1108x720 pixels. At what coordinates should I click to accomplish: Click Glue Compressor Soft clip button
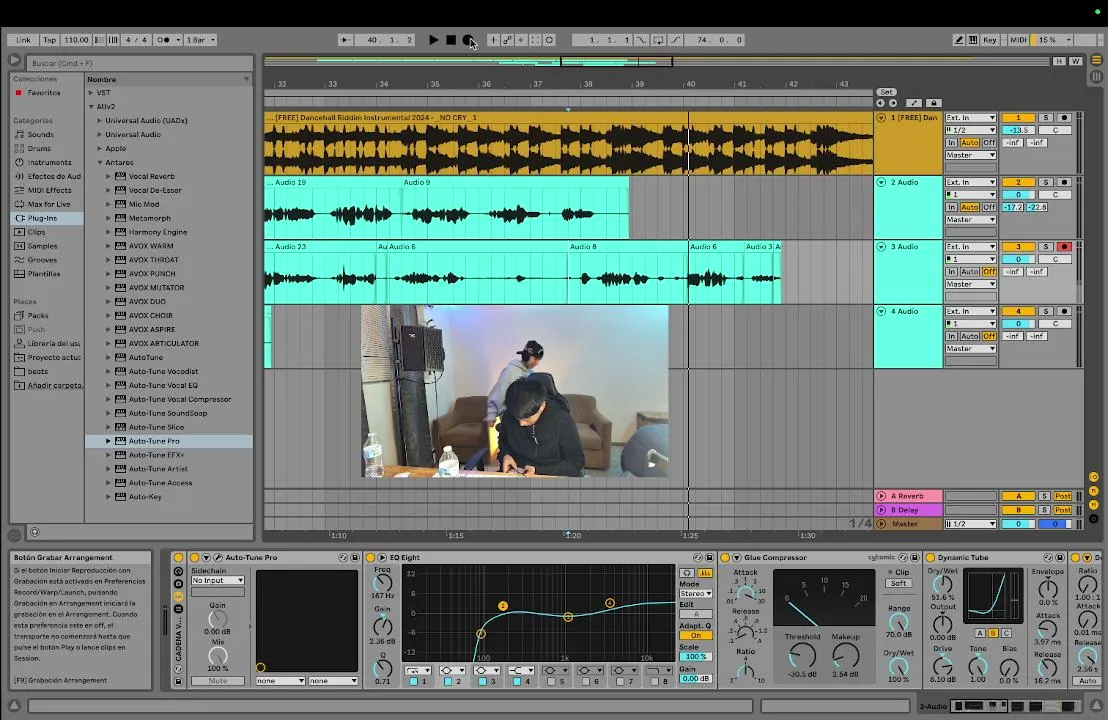point(898,584)
